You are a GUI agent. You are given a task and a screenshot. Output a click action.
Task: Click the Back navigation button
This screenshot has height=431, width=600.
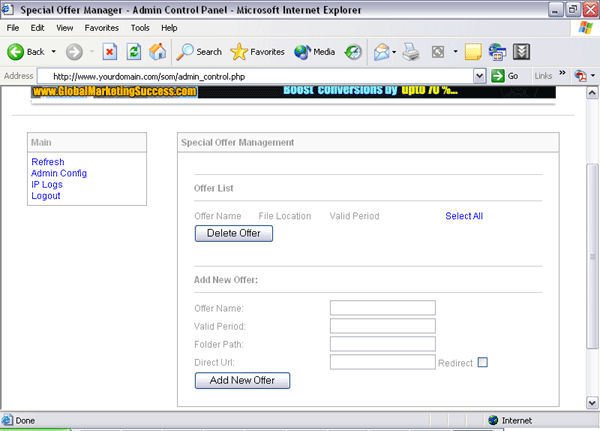coord(27,51)
